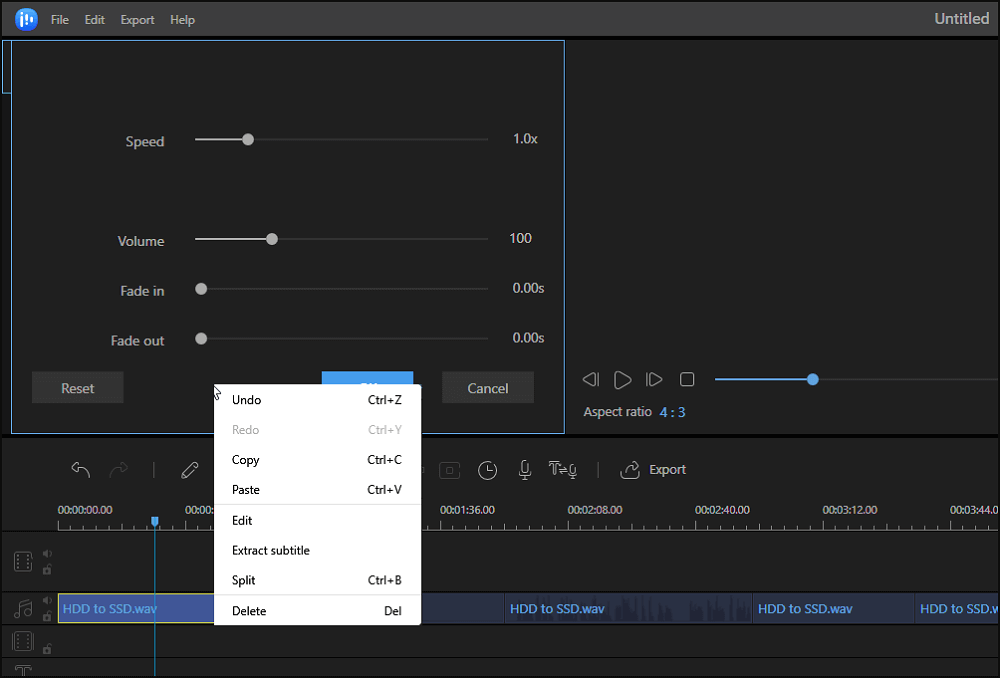Toggle the lock on the audio track
This screenshot has width=1000, height=678.
click(47, 616)
